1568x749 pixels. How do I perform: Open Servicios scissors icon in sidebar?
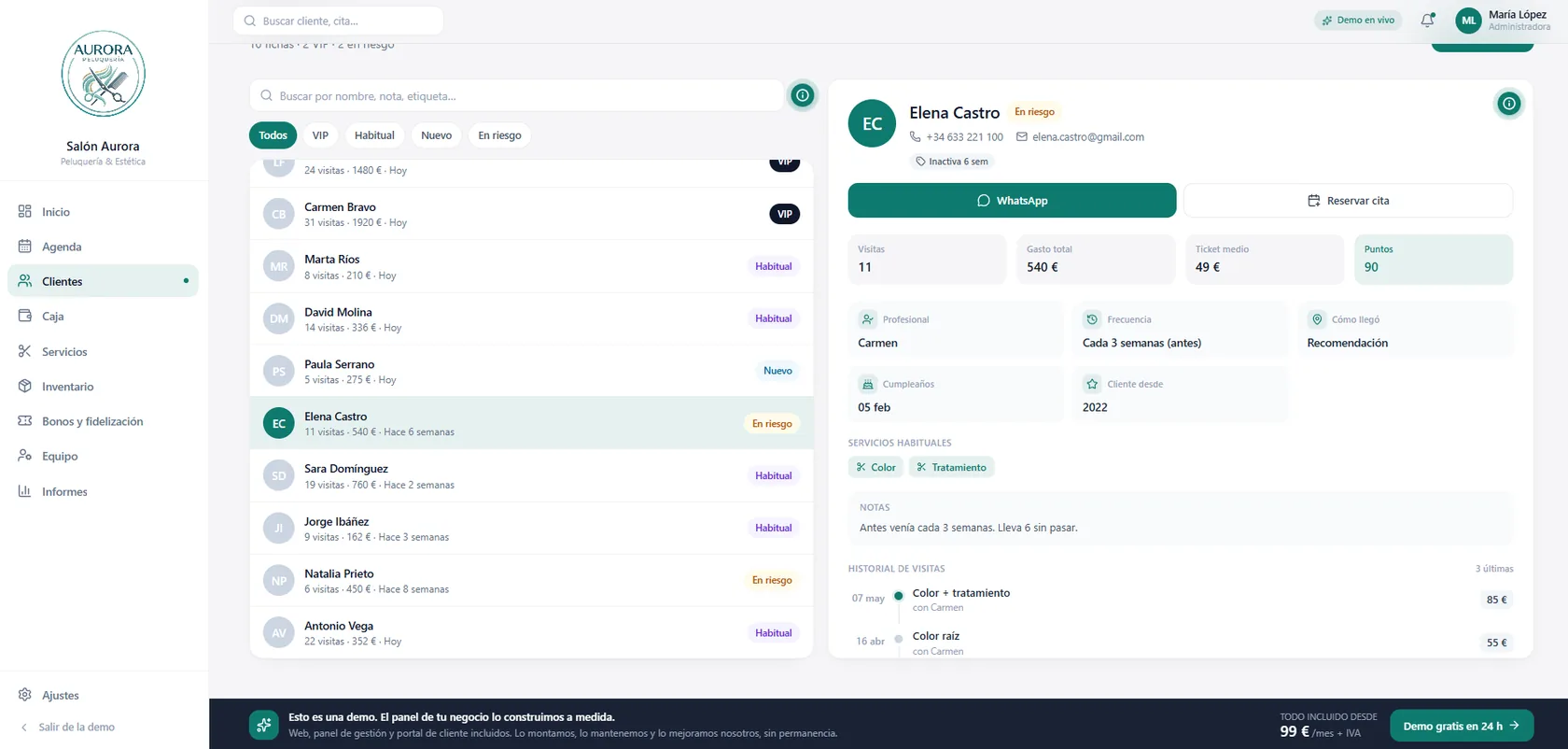pyautogui.click(x=25, y=351)
